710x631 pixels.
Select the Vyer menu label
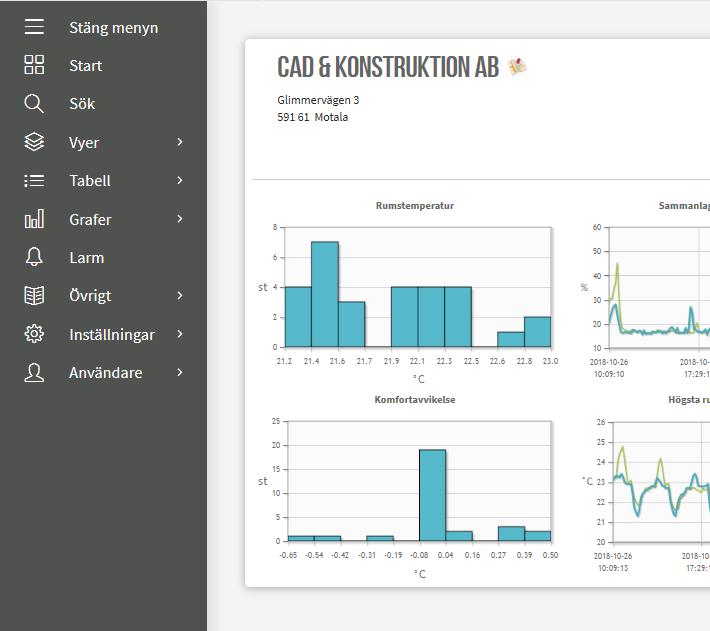84,143
